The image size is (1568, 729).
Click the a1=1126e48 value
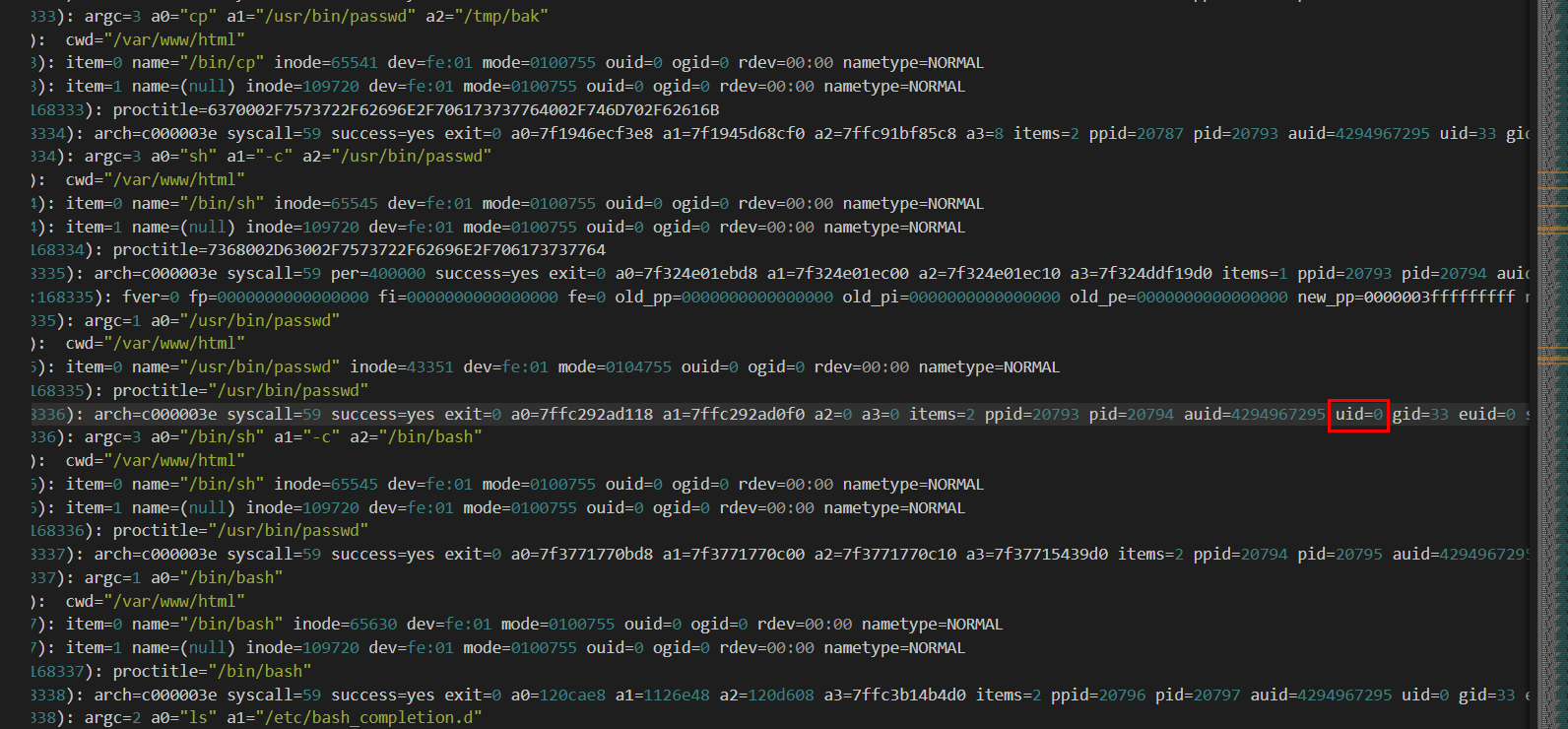[663, 695]
